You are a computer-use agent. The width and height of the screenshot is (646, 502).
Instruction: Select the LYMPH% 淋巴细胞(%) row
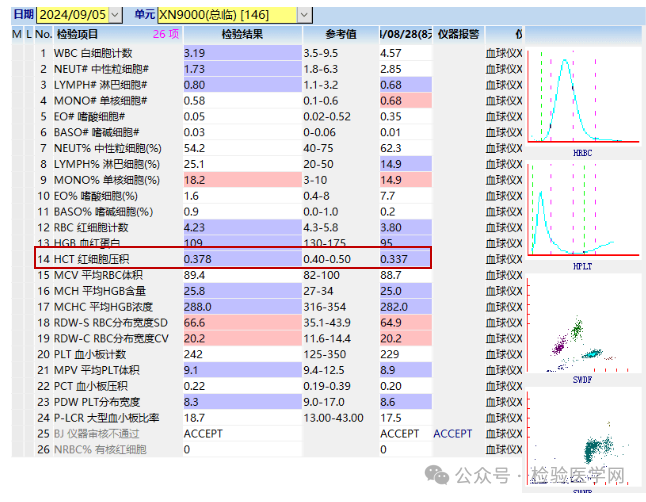(x=268, y=164)
